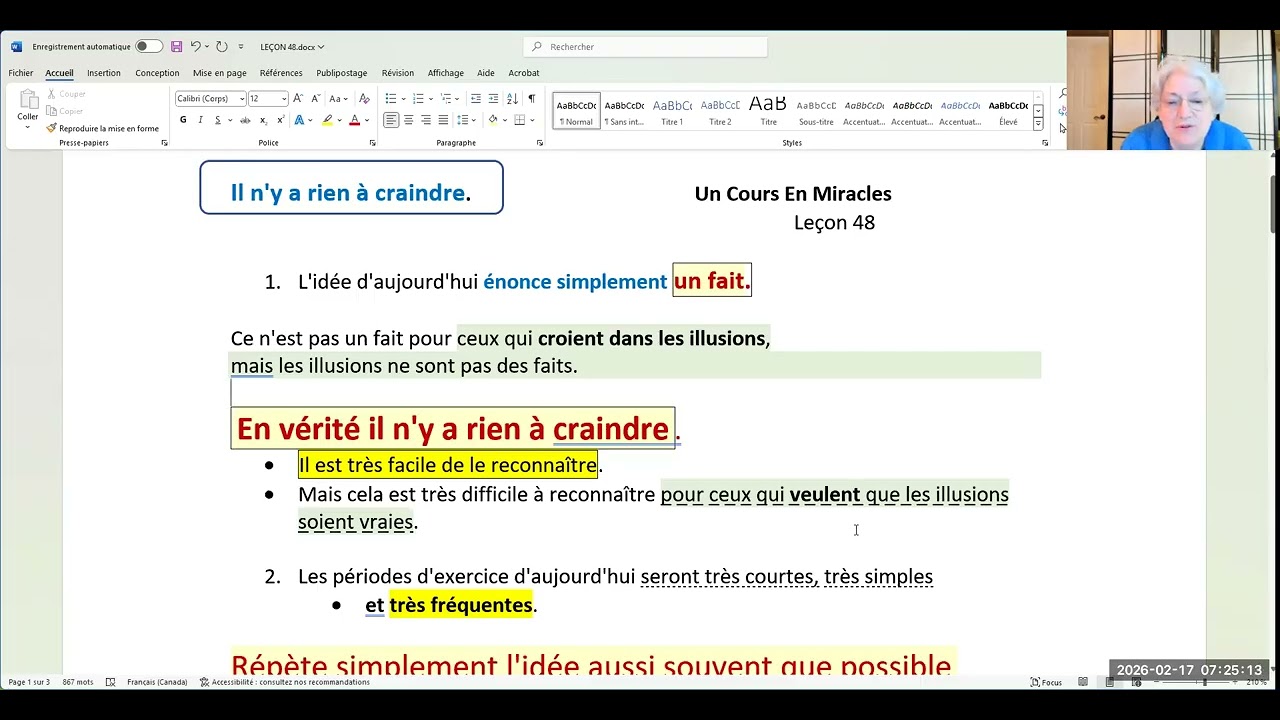Switch to the Insertion tab

pos(103,73)
